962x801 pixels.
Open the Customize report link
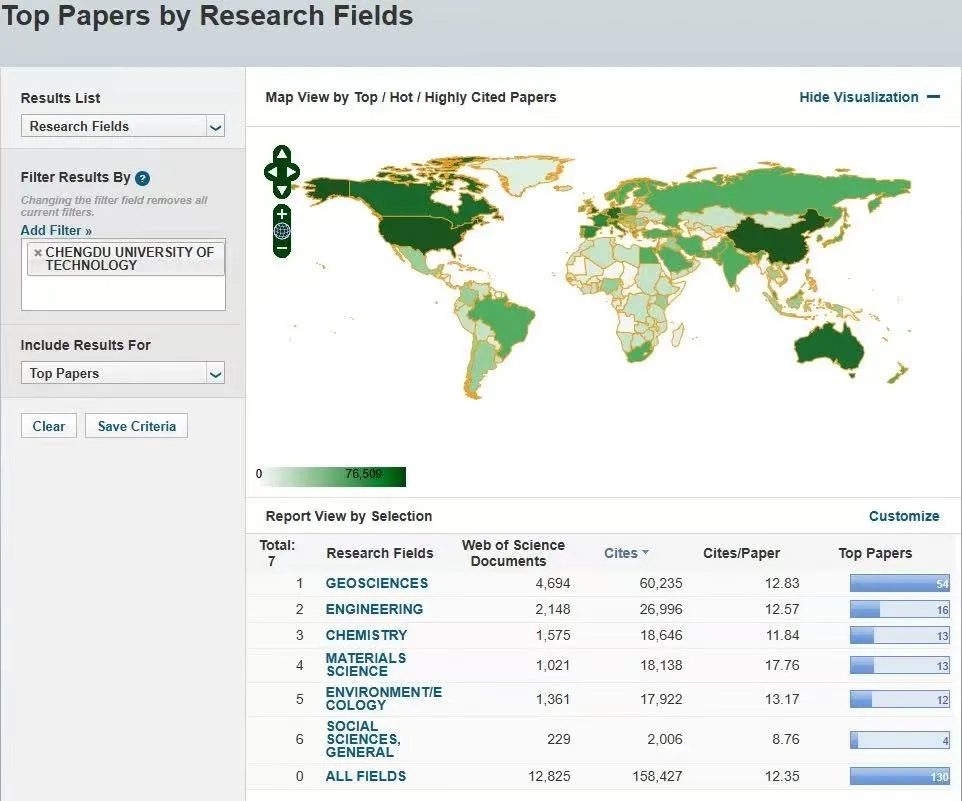pos(903,516)
